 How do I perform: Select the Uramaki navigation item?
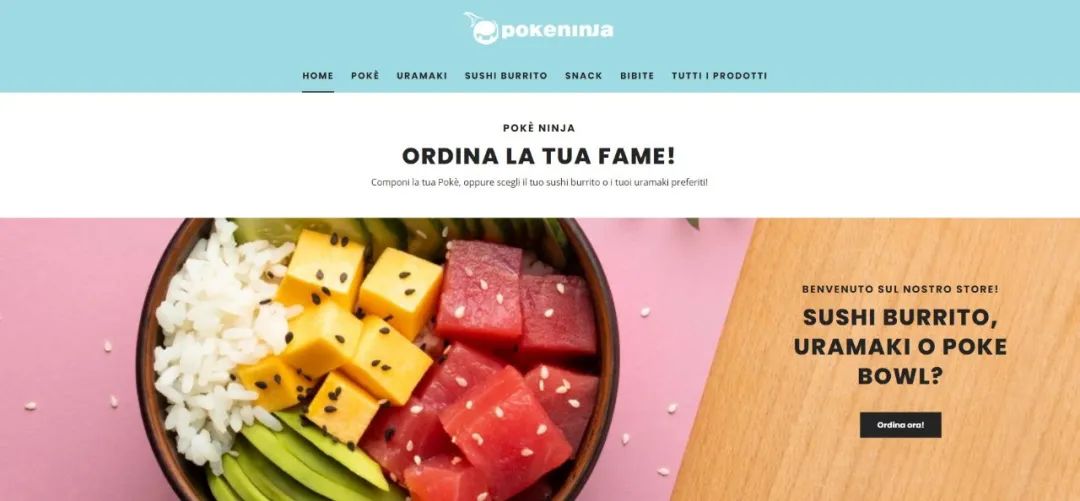[x=422, y=76]
